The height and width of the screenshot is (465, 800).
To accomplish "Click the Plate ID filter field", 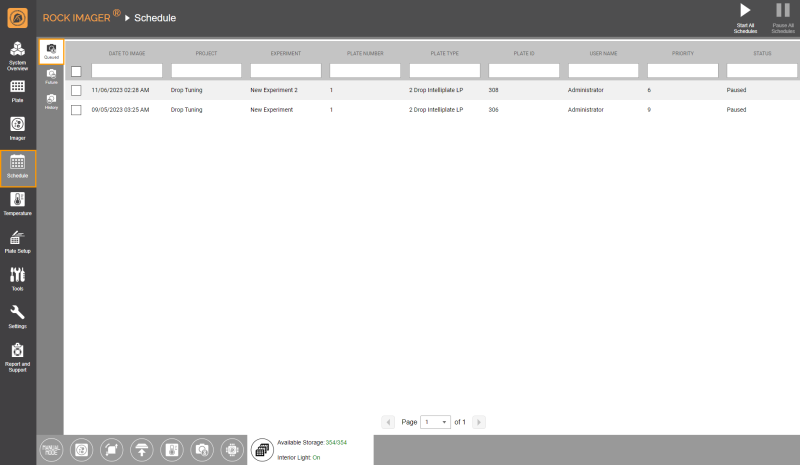I will point(524,70).
